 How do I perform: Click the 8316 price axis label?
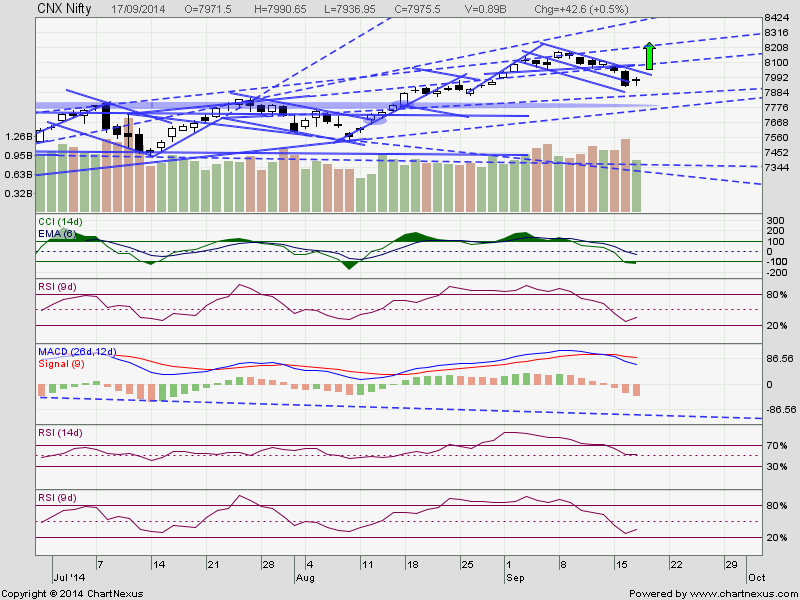pyautogui.click(x=776, y=33)
